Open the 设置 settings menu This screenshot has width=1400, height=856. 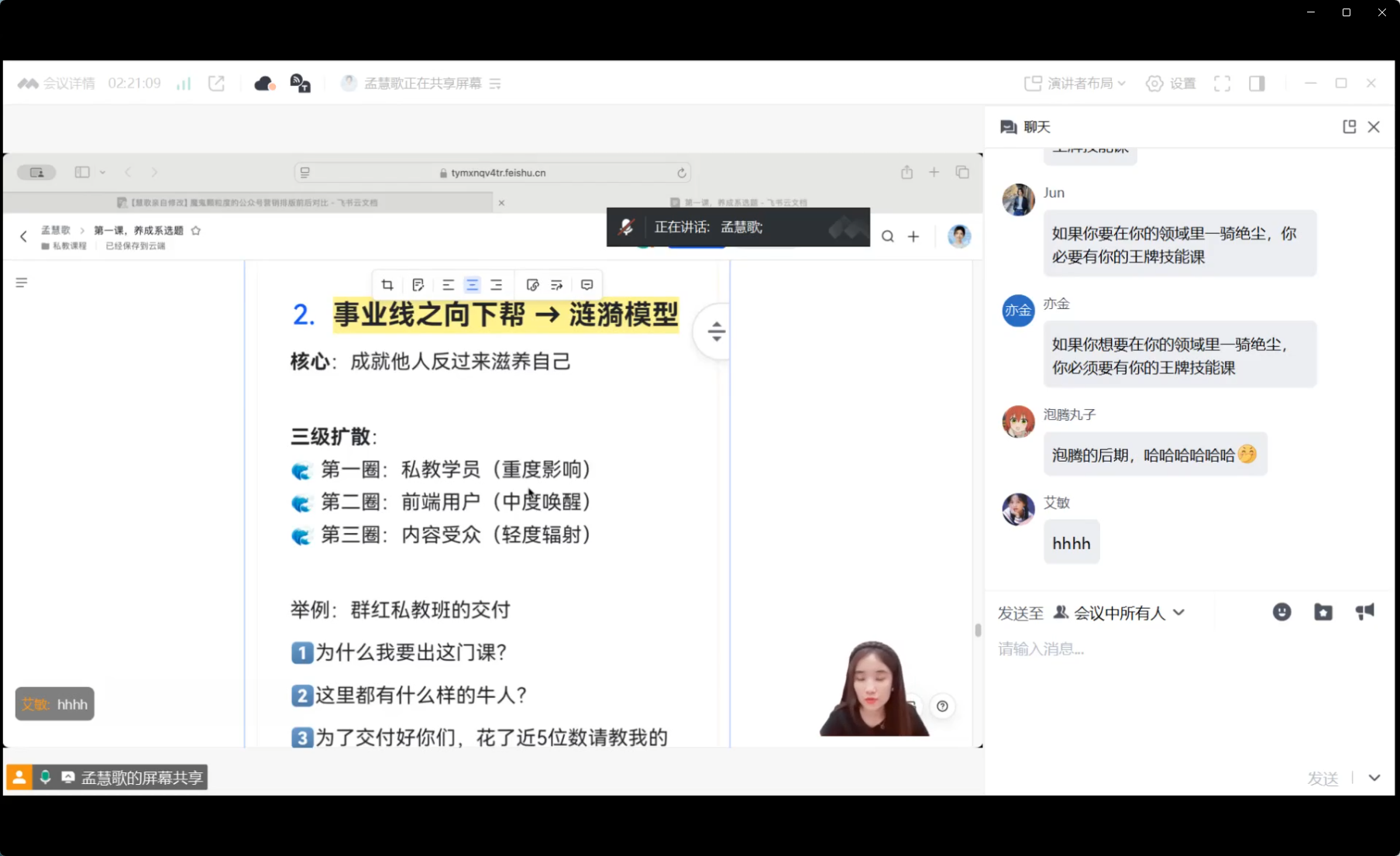pyautogui.click(x=1171, y=84)
